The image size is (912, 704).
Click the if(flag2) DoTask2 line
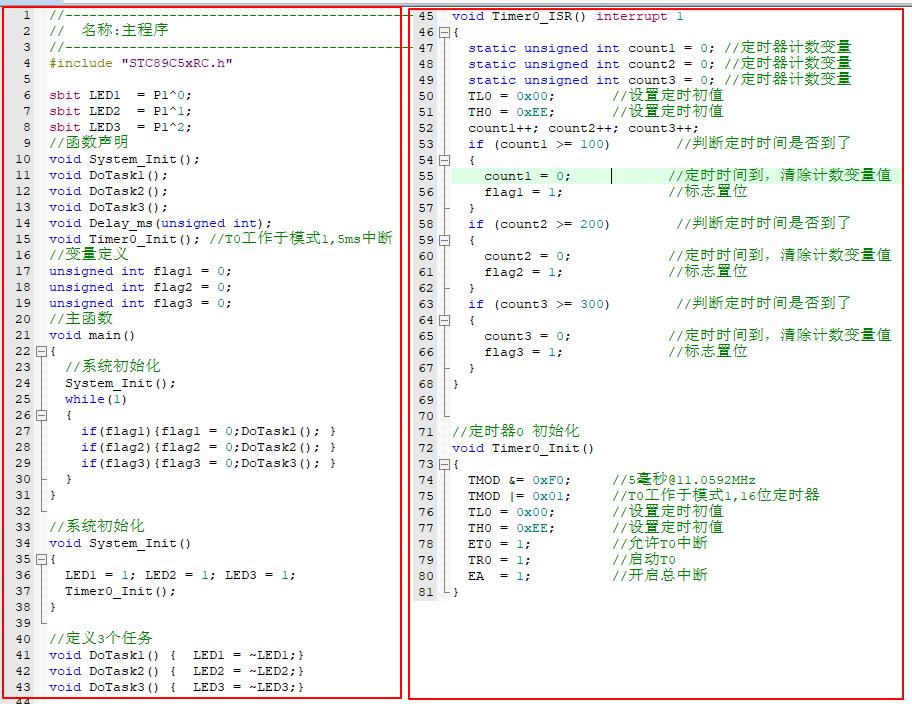(208, 447)
